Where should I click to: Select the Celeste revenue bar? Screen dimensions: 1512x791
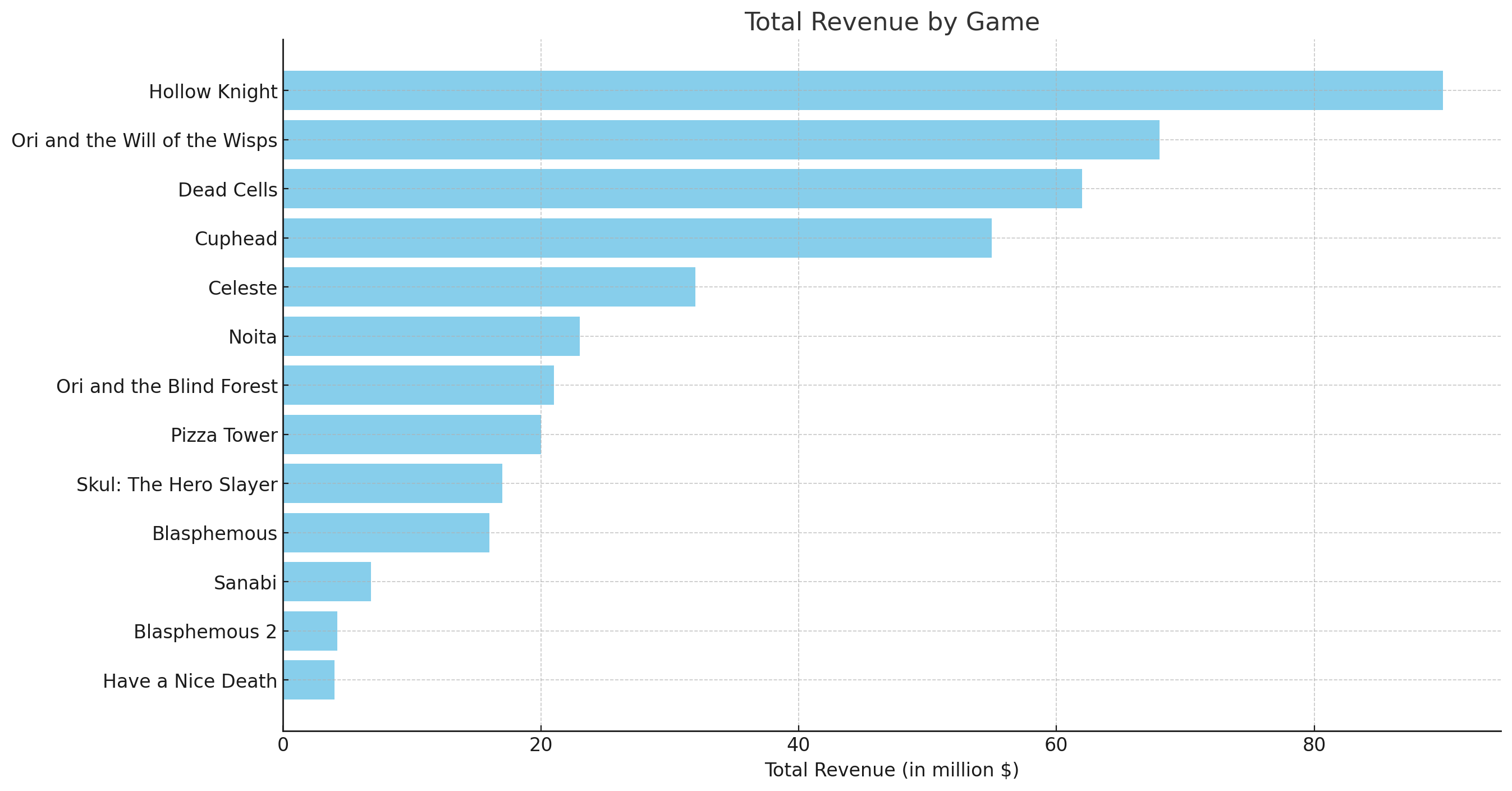tap(489, 286)
